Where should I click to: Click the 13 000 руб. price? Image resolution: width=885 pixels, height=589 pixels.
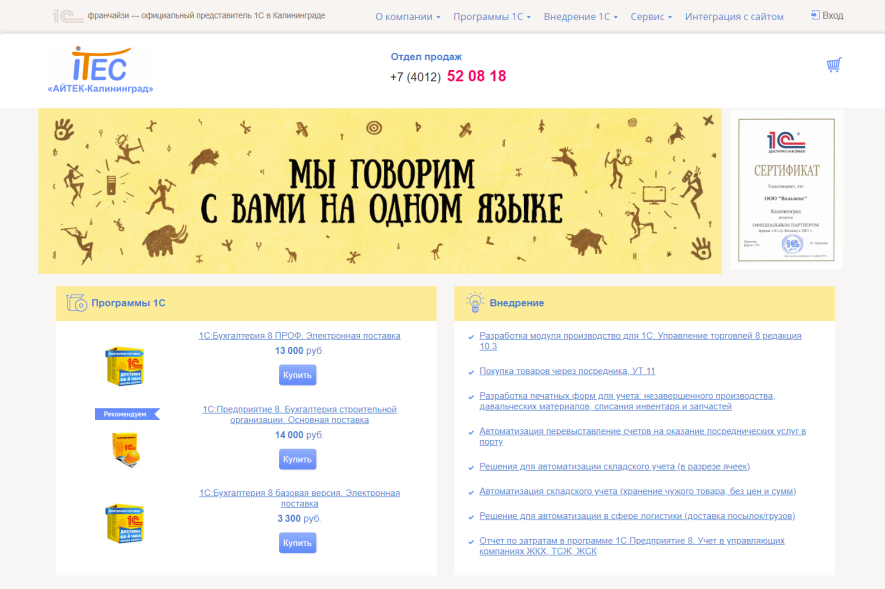299,351
